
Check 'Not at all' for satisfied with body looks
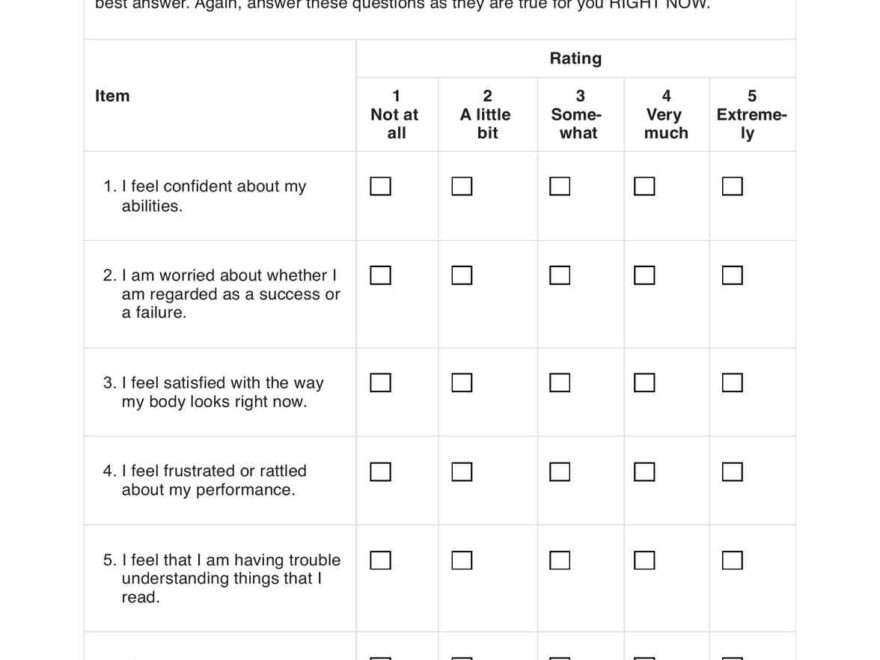pos(380,383)
